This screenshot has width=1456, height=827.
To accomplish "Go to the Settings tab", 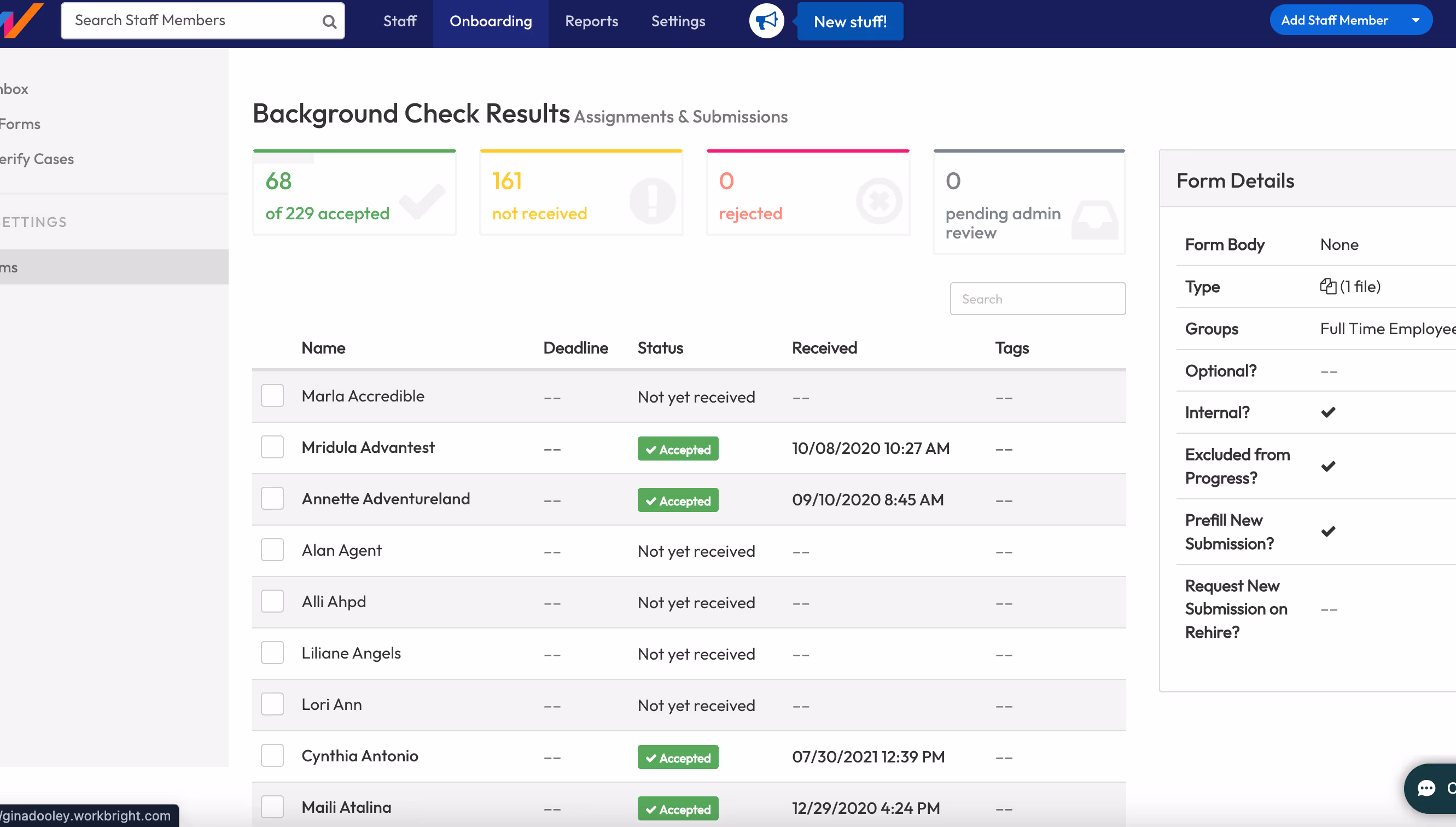I will click(678, 21).
